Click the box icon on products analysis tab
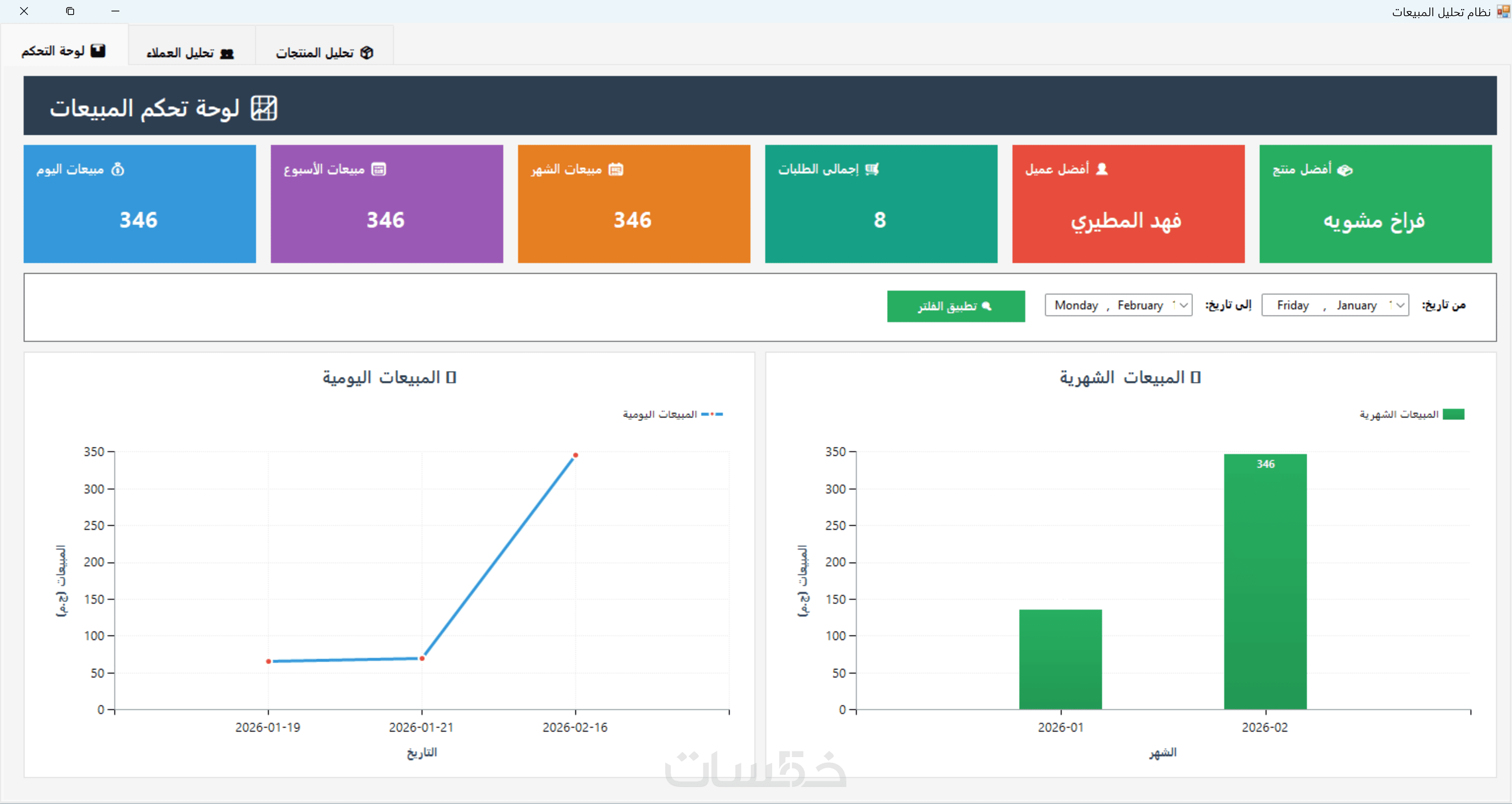Viewport: 1512px width, 804px height. 367,53
